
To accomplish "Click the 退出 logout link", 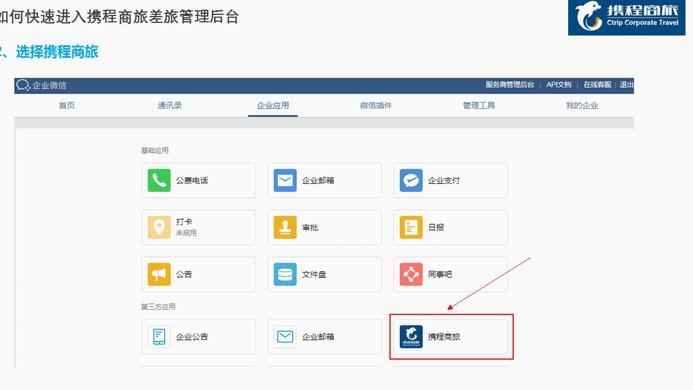I will [626, 84].
